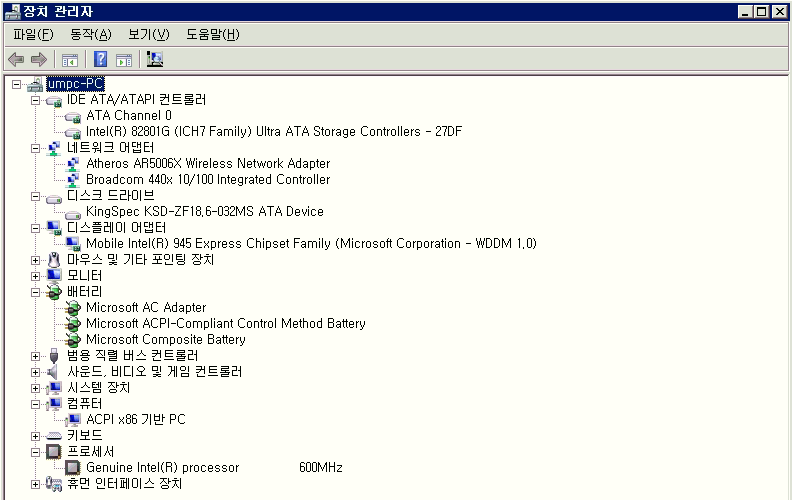
Task: Maximize the 장치 관리자 window
Action: click(762, 12)
